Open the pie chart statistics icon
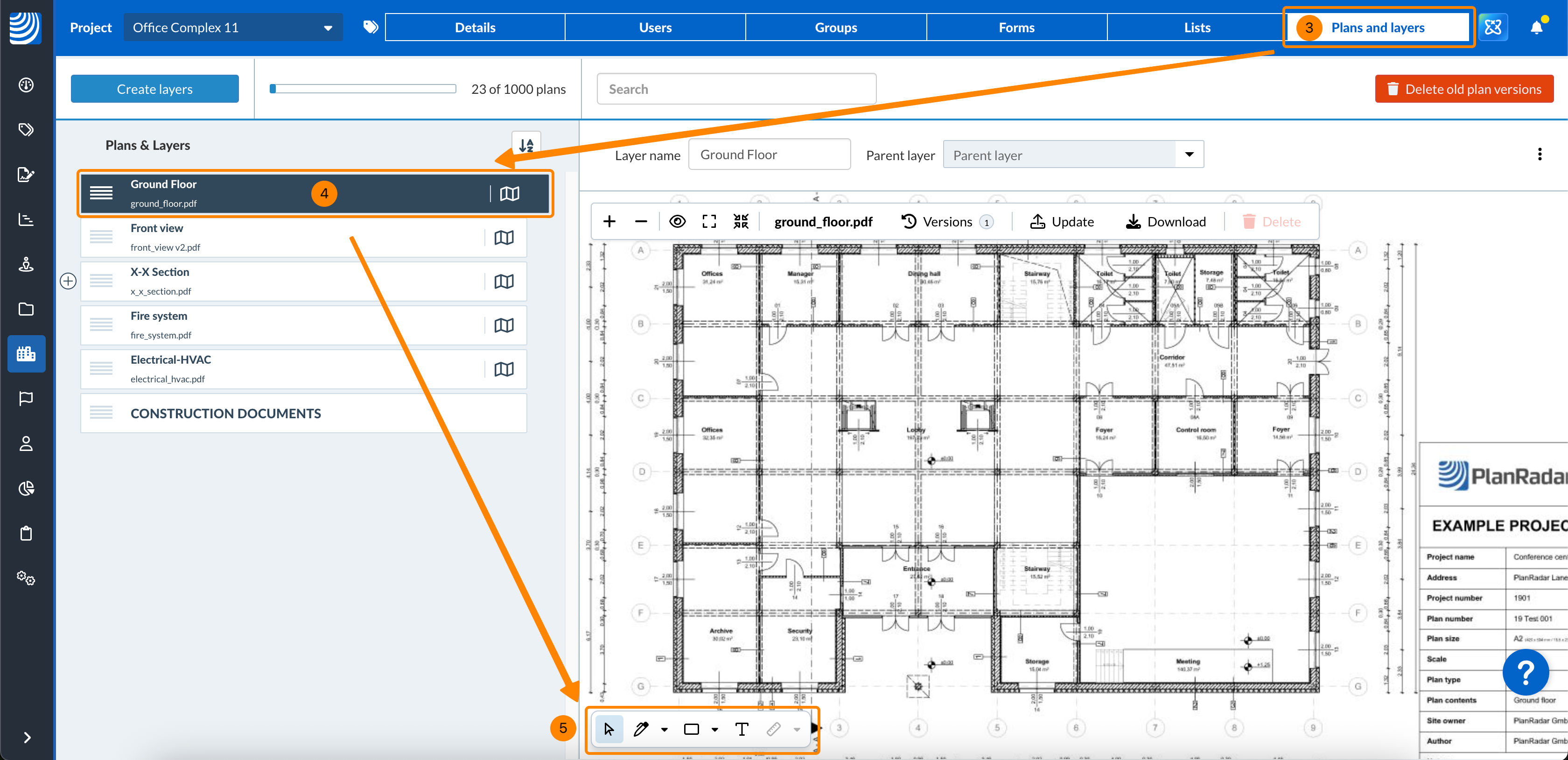This screenshot has width=1568, height=760. [26, 488]
